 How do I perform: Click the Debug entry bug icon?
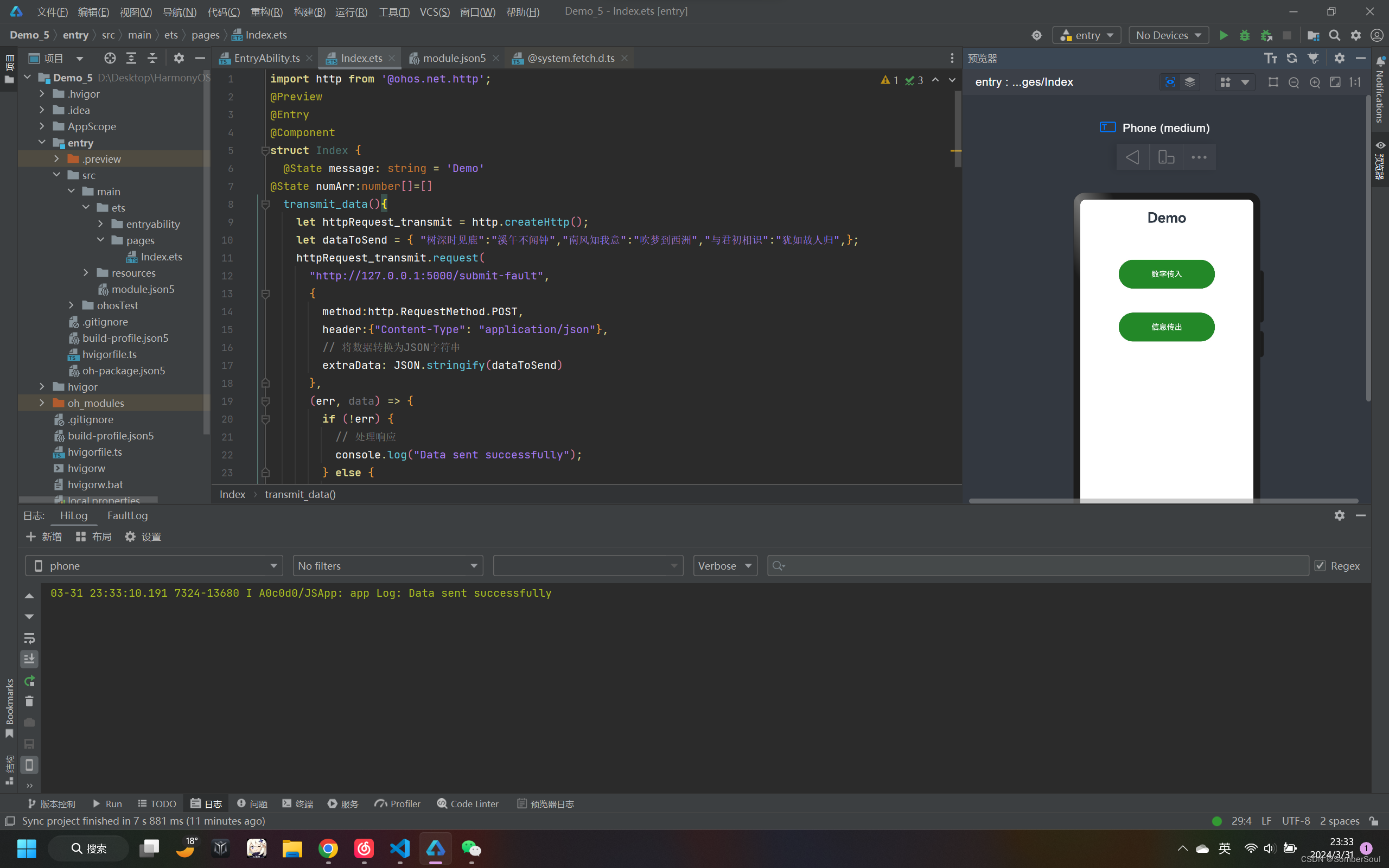(x=1244, y=36)
